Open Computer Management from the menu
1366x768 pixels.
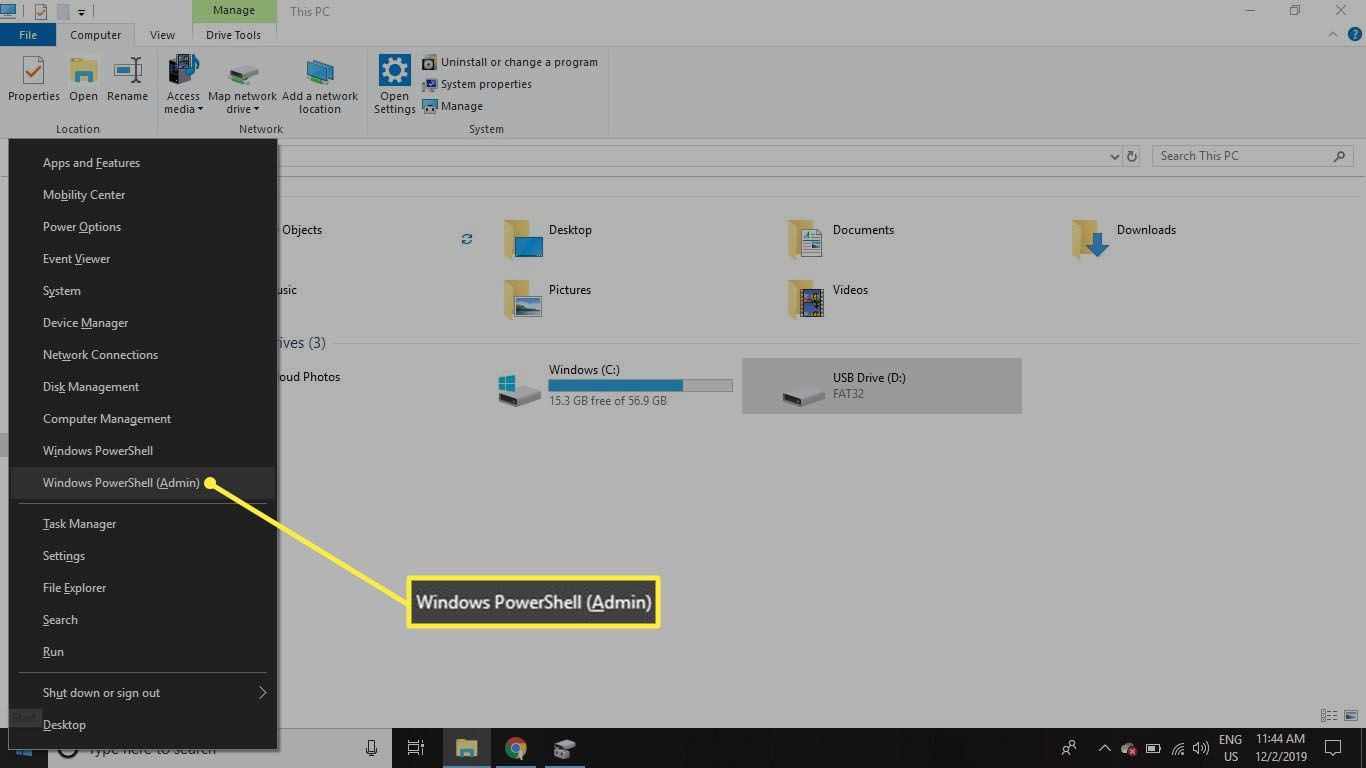pos(142,419)
